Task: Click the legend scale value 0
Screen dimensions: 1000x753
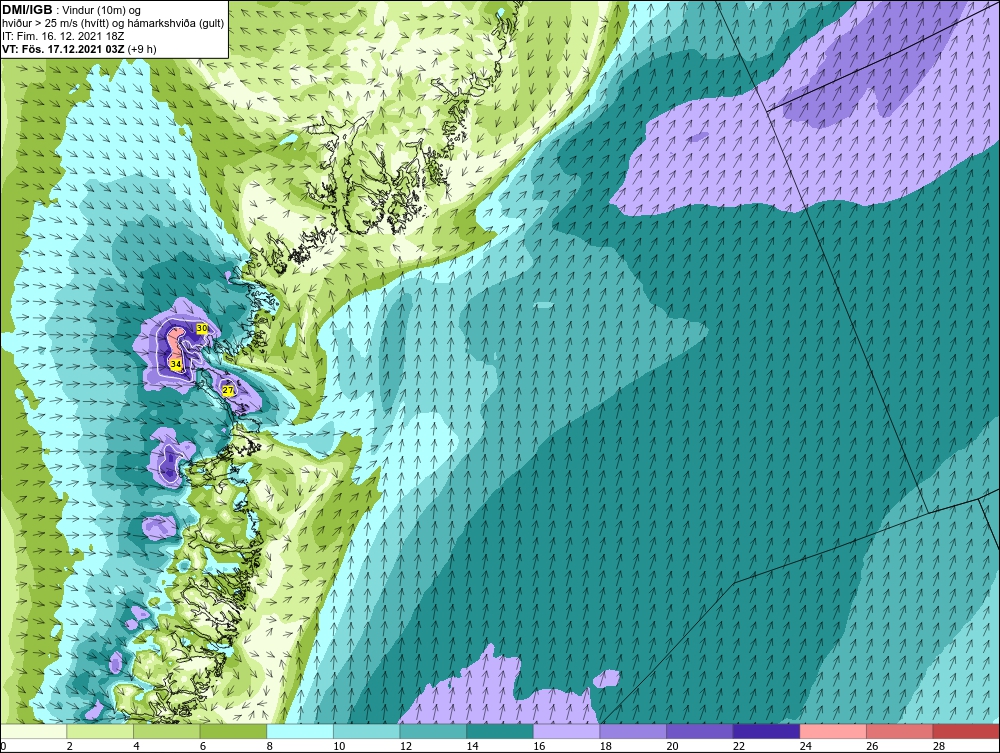Action: (x=3, y=746)
